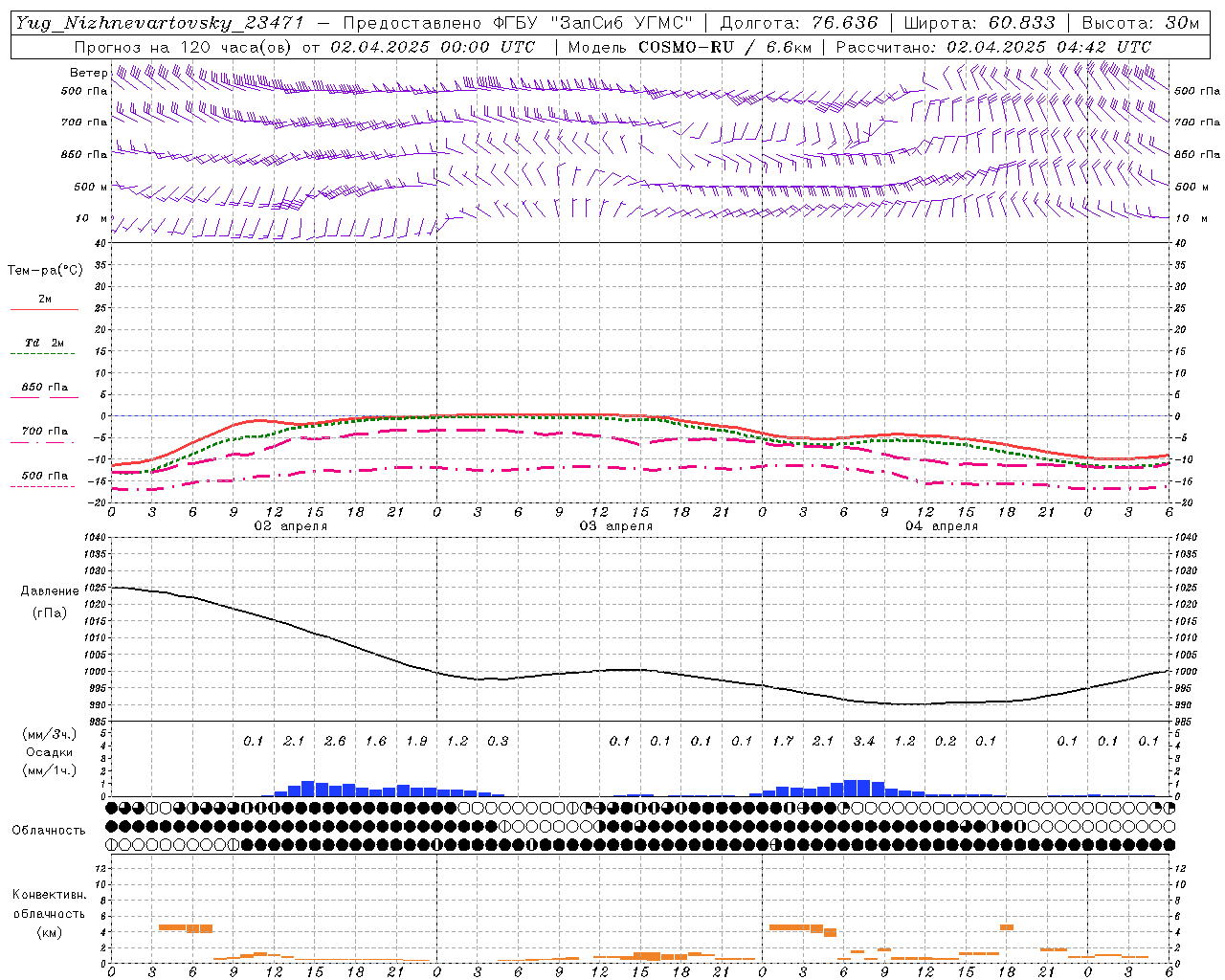The image size is (1225, 980).
Task: Click the 03 апреля date label
Action: [615, 526]
